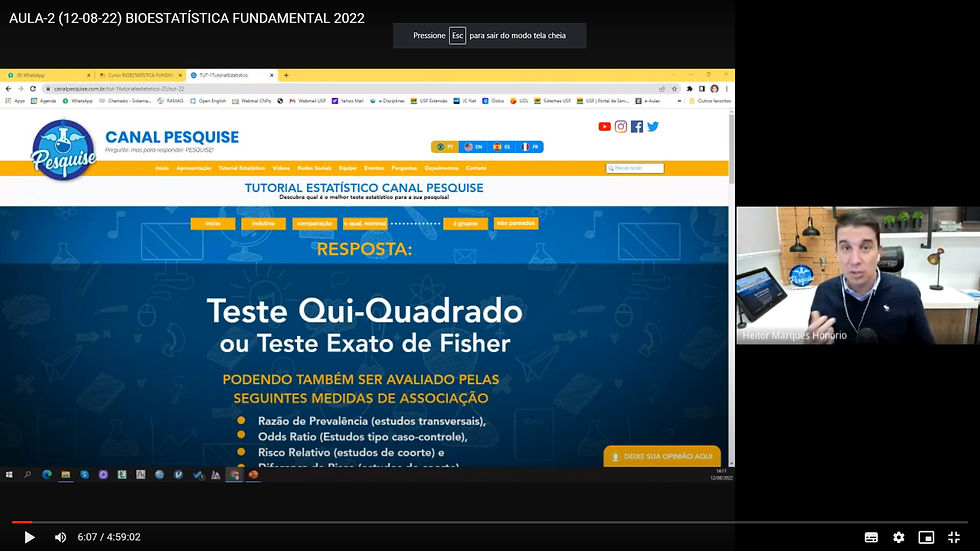Open Webmail USP bookmark
This screenshot has height=551, width=980.
pyautogui.click(x=308, y=101)
